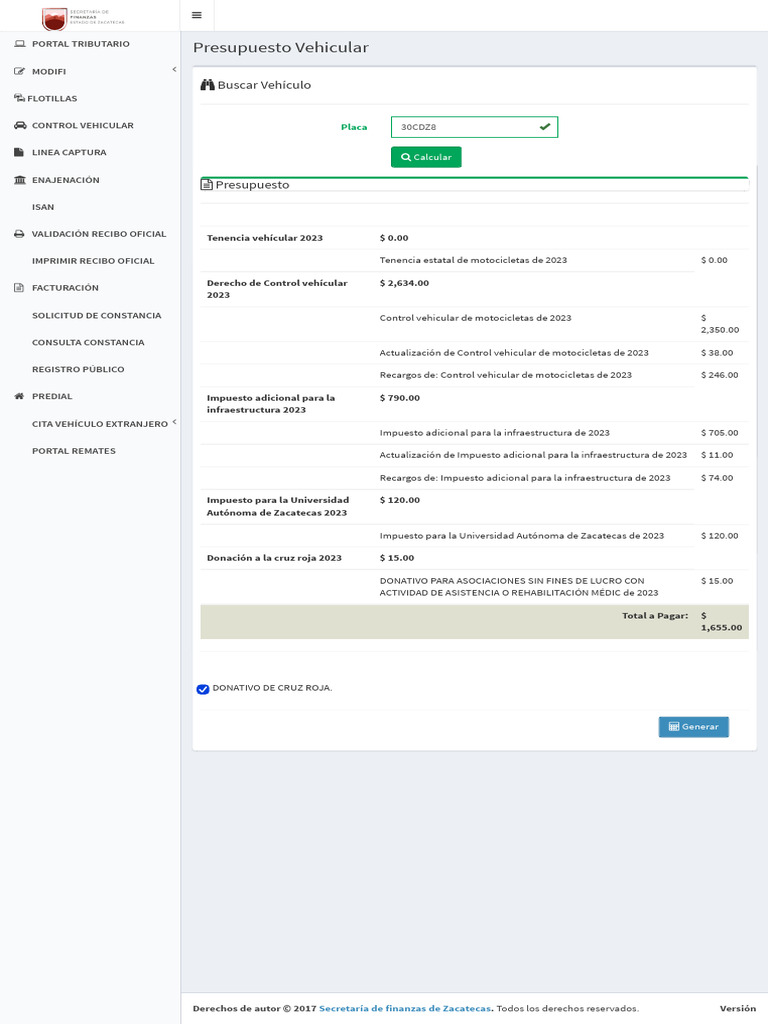Click the $ 790.00 subtotal
This screenshot has width=768, height=1024.
400,398
